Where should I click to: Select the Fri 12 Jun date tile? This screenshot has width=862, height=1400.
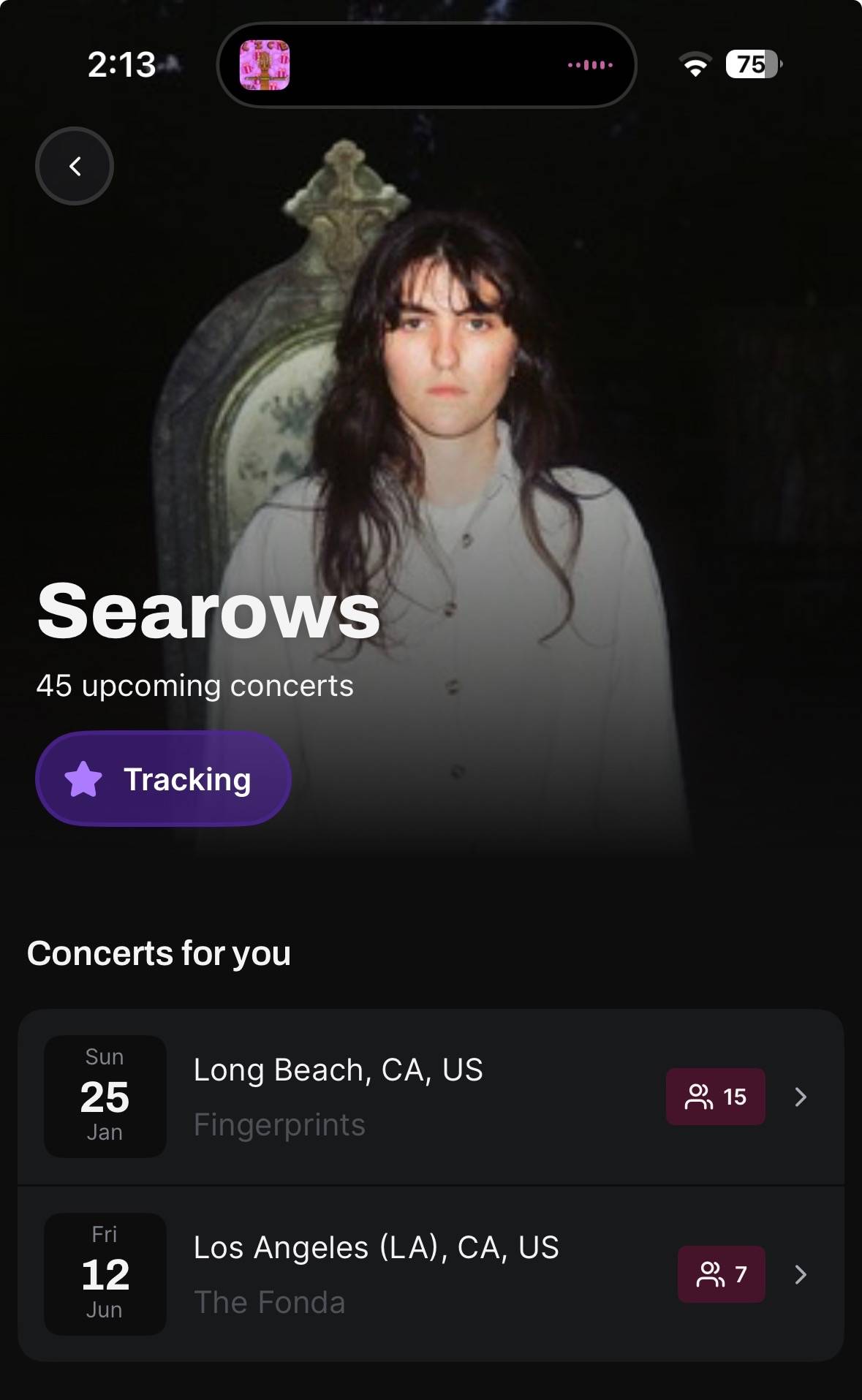(x=105, y=1274)
